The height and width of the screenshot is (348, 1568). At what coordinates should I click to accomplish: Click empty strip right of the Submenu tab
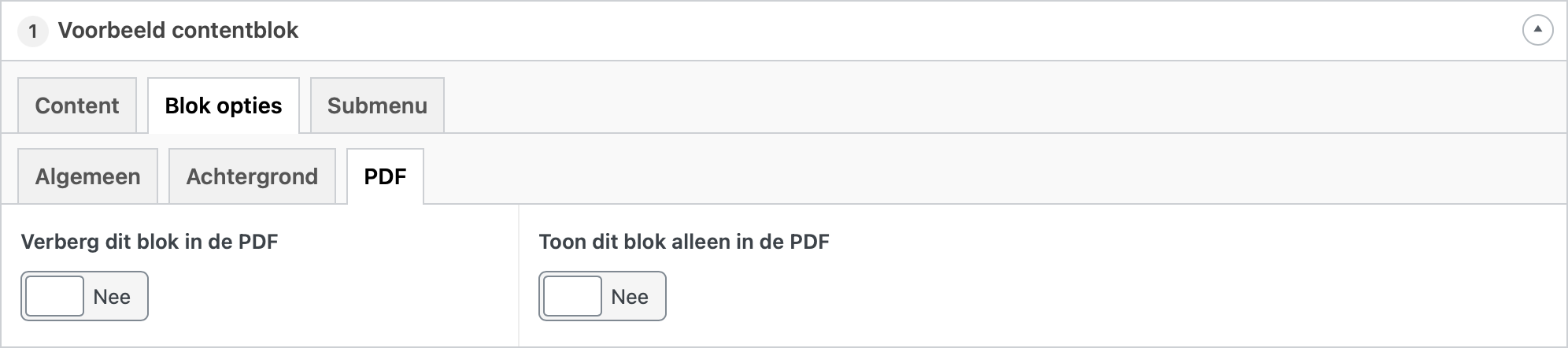pyautogui.click(x=1004, y=106)
